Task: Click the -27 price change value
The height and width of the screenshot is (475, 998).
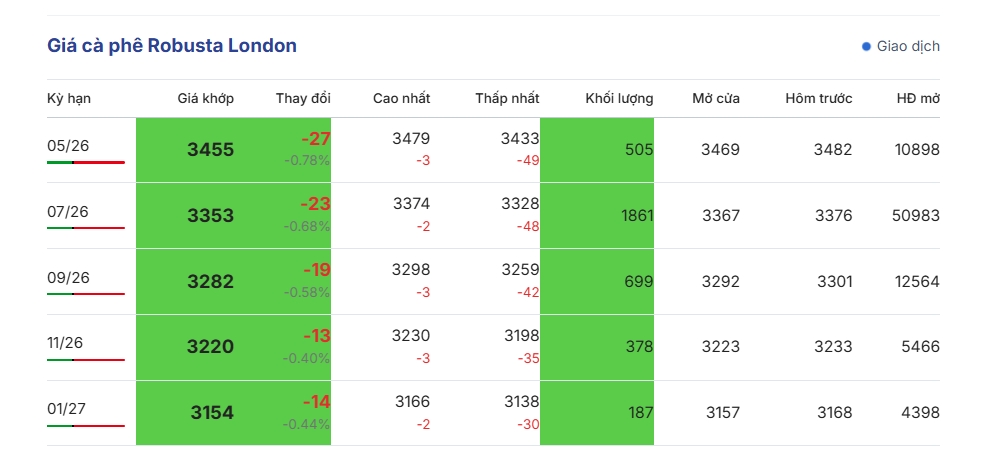Action: click(x=315, y=139)
